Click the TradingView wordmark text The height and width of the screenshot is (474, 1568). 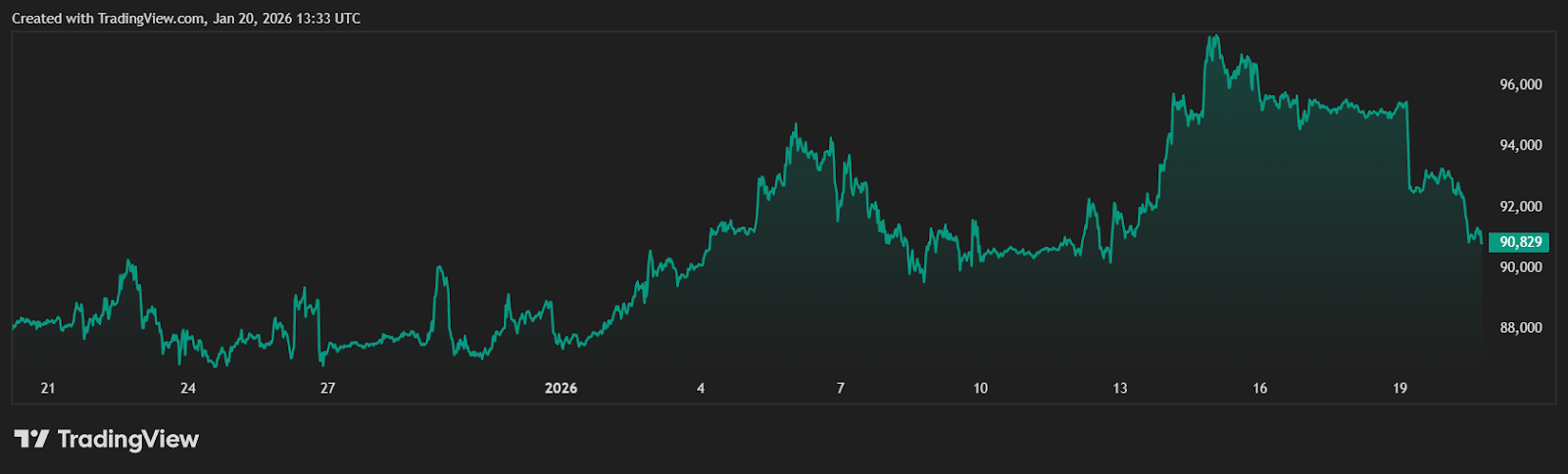[127, 439]
